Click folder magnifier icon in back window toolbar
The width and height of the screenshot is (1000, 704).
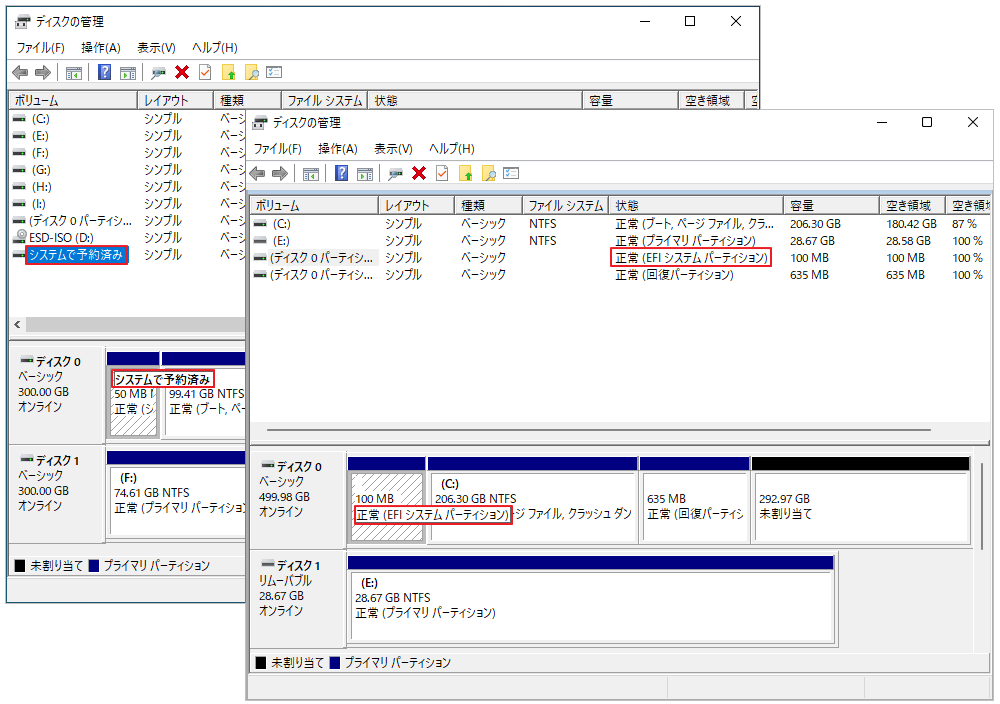pyautogui.click(x=251, y=73)
